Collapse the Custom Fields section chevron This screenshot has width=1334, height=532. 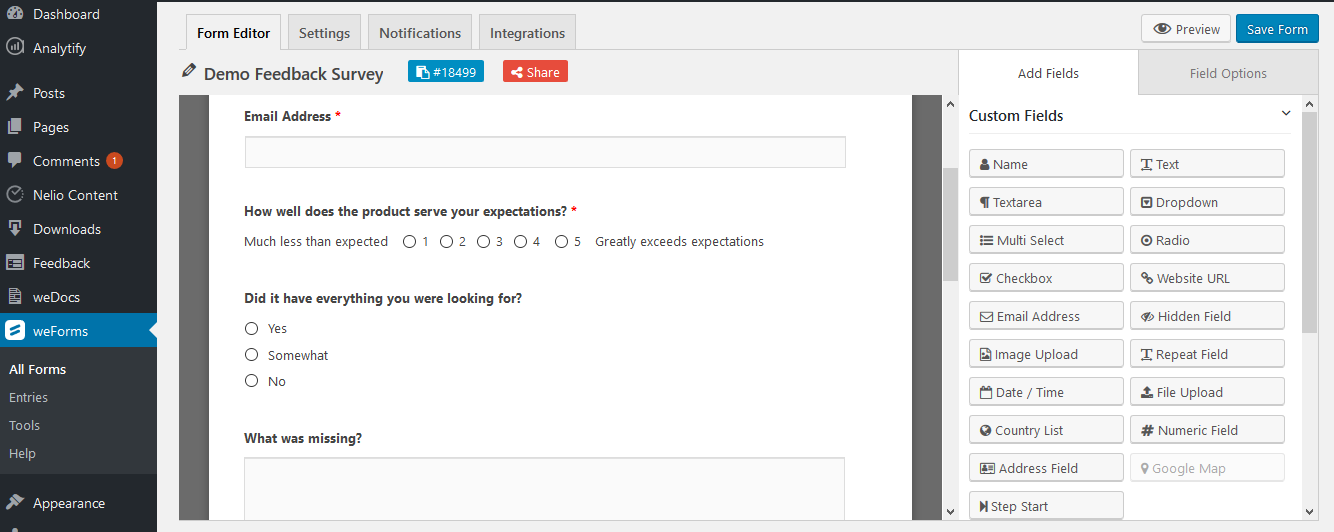(1286, 114)
